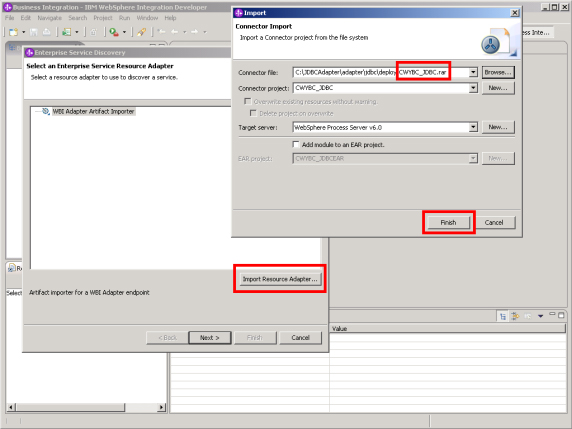This screenshot has height=429, width=572.
Task: Click Next > in Enterprise Service Discovery
Action: [x=210, y=337]
